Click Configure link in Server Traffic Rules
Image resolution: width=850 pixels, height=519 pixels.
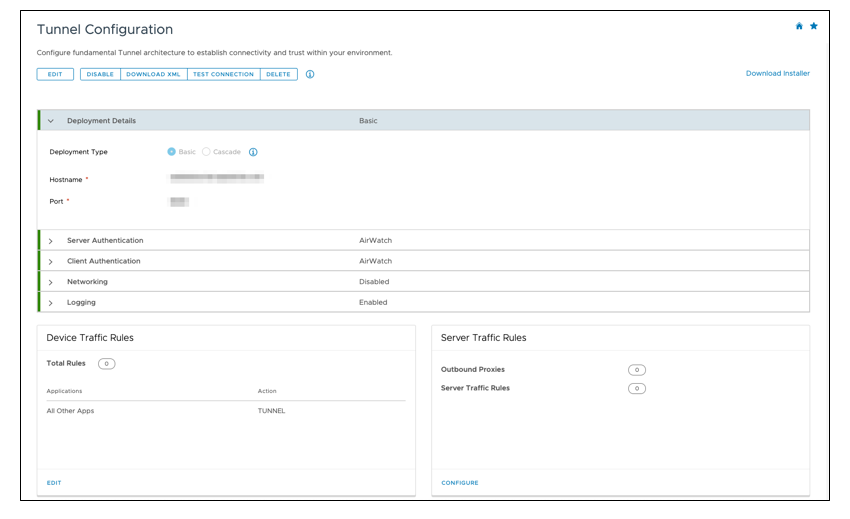[460, 483]
